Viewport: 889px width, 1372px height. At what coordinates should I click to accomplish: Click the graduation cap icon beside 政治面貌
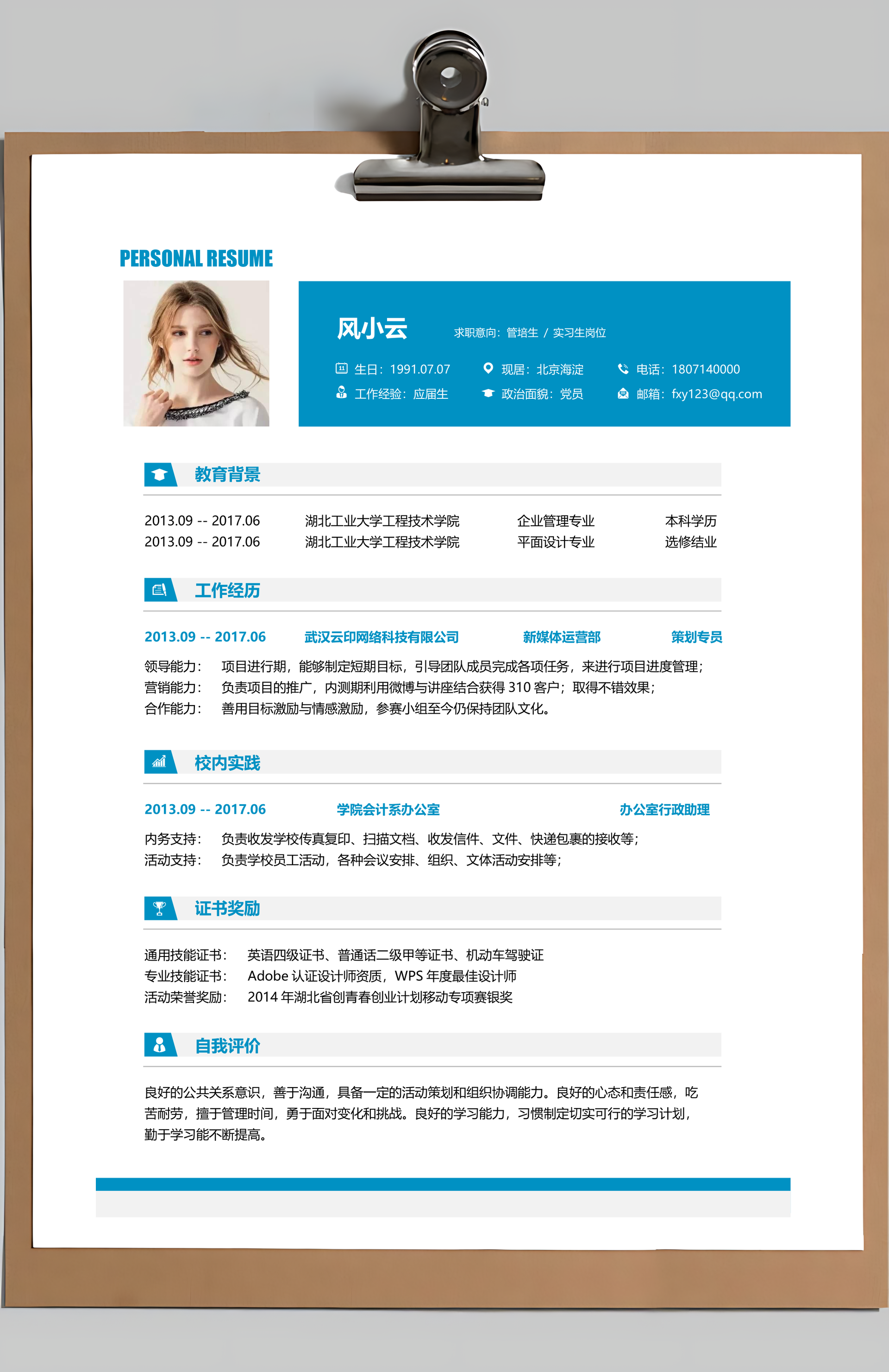(488, 393)
